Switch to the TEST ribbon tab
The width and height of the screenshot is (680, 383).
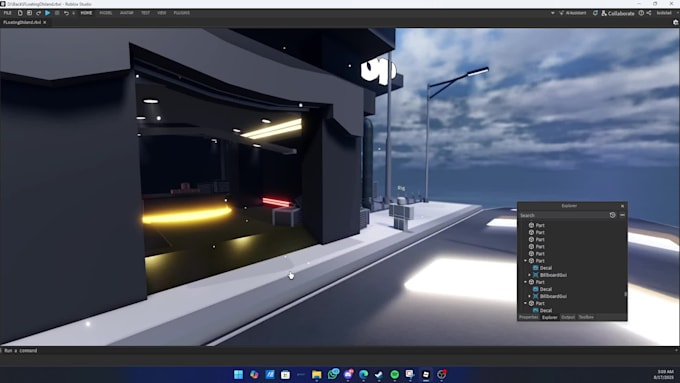coord(145,13)
